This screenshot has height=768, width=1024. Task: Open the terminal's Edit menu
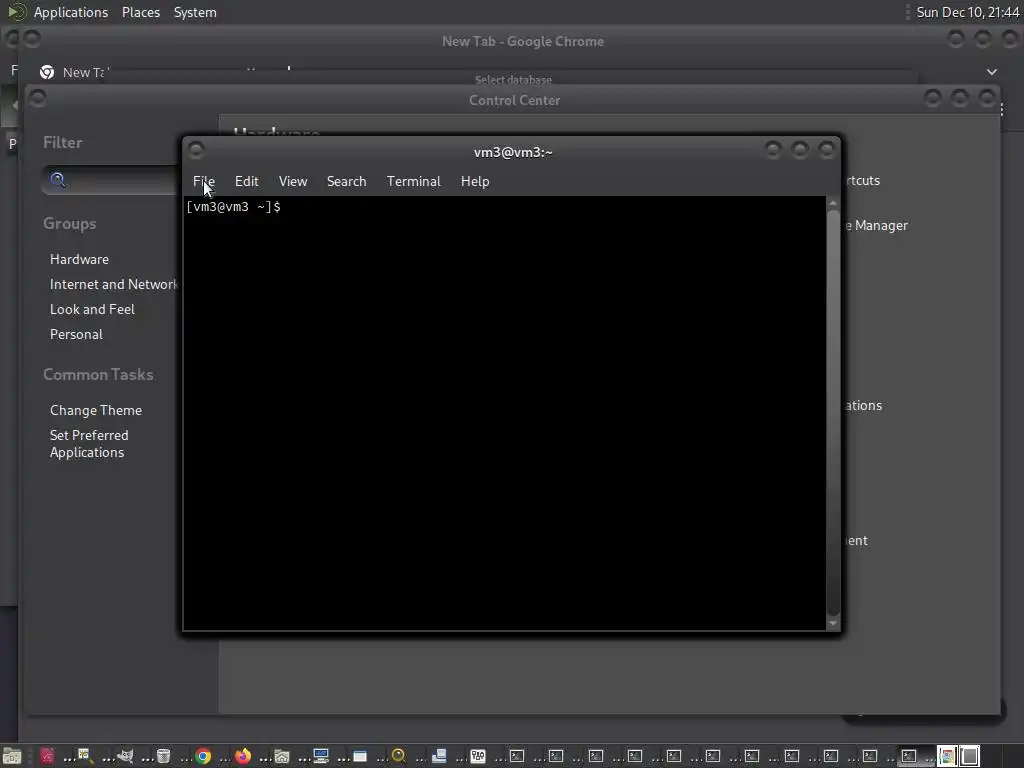click(x=247, y=182)
